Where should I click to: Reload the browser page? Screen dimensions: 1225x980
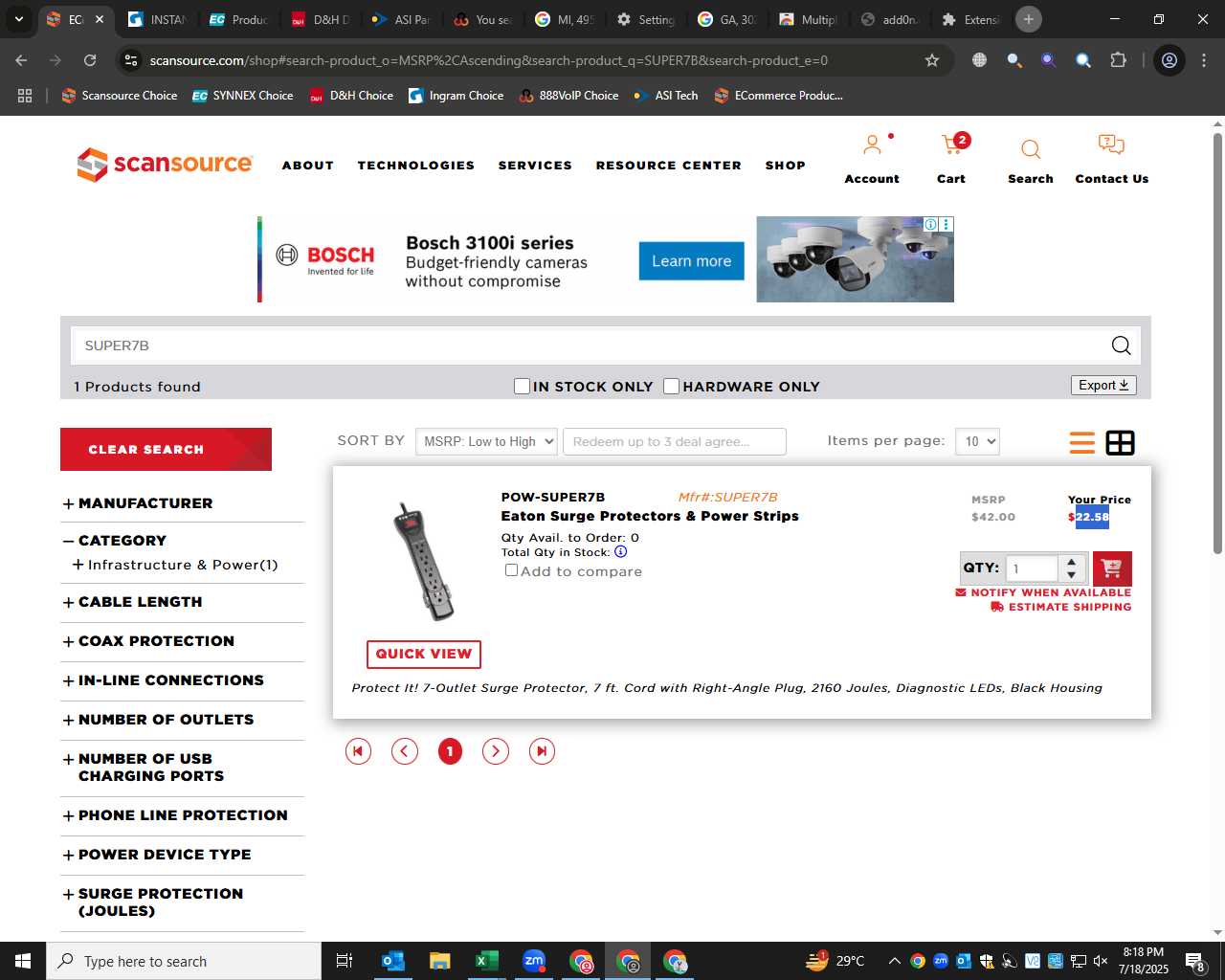[x=90, y=60]
